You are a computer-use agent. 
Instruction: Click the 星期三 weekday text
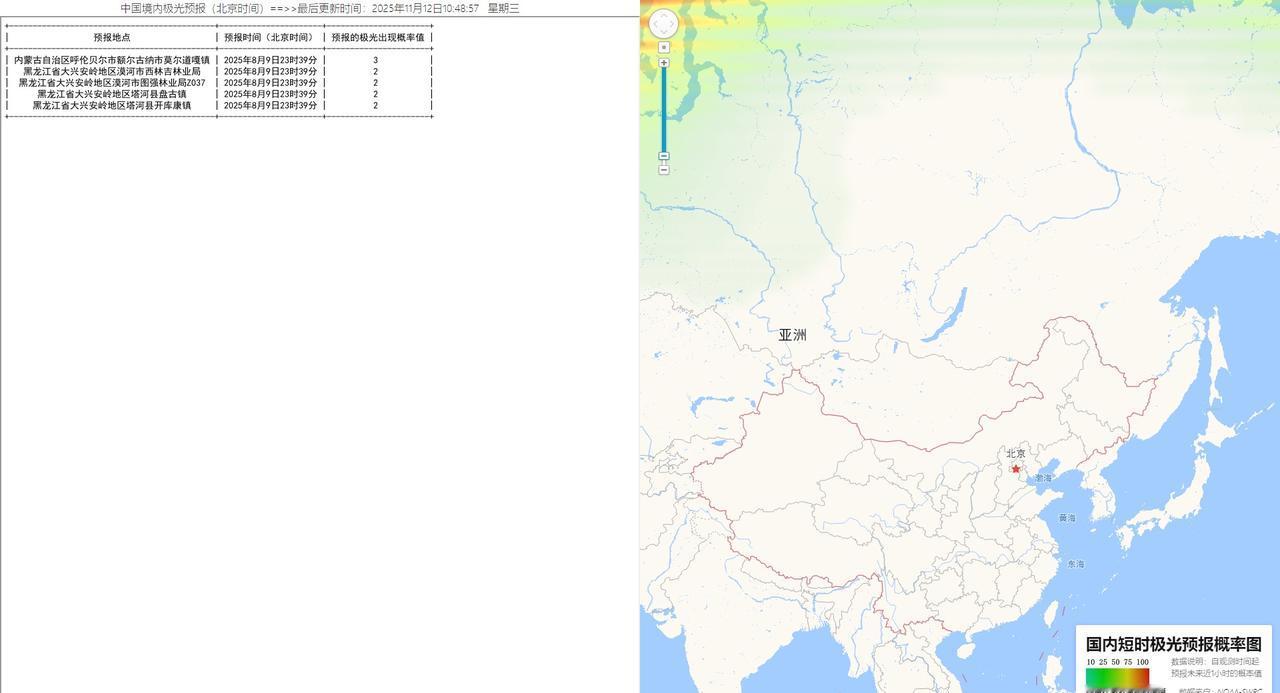coord(504,8)
